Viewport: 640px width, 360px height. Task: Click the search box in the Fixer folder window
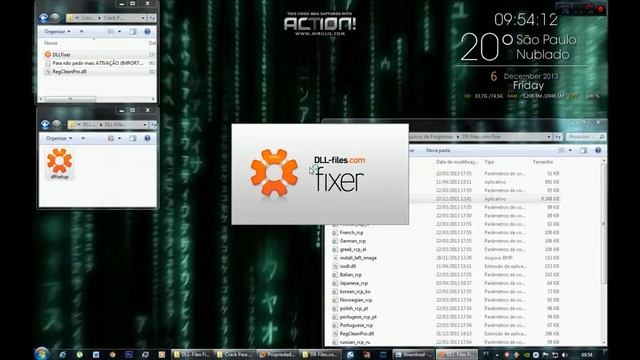(x=585, y=137)
